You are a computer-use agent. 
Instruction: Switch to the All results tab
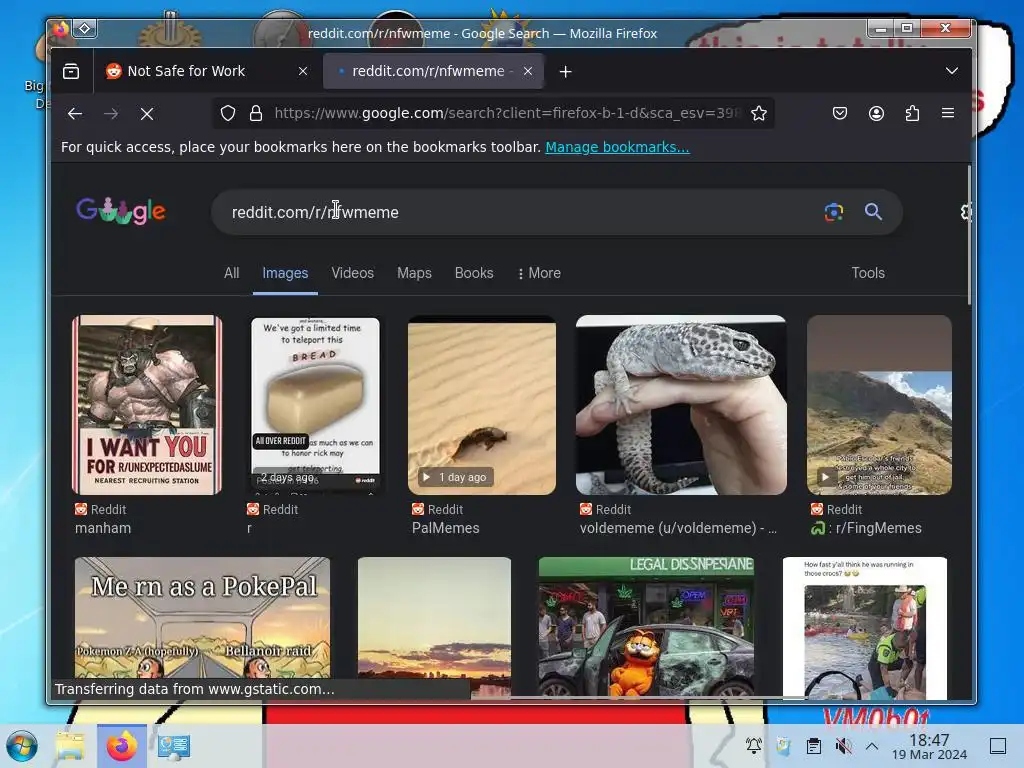coord(231,273)
